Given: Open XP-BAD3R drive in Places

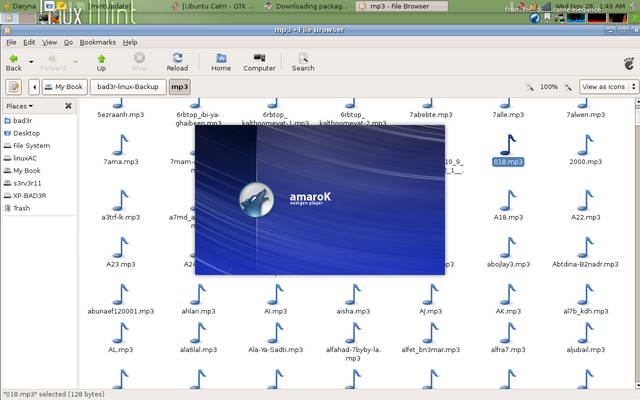Looking at the screenshot, I should [x=25, y=196].
